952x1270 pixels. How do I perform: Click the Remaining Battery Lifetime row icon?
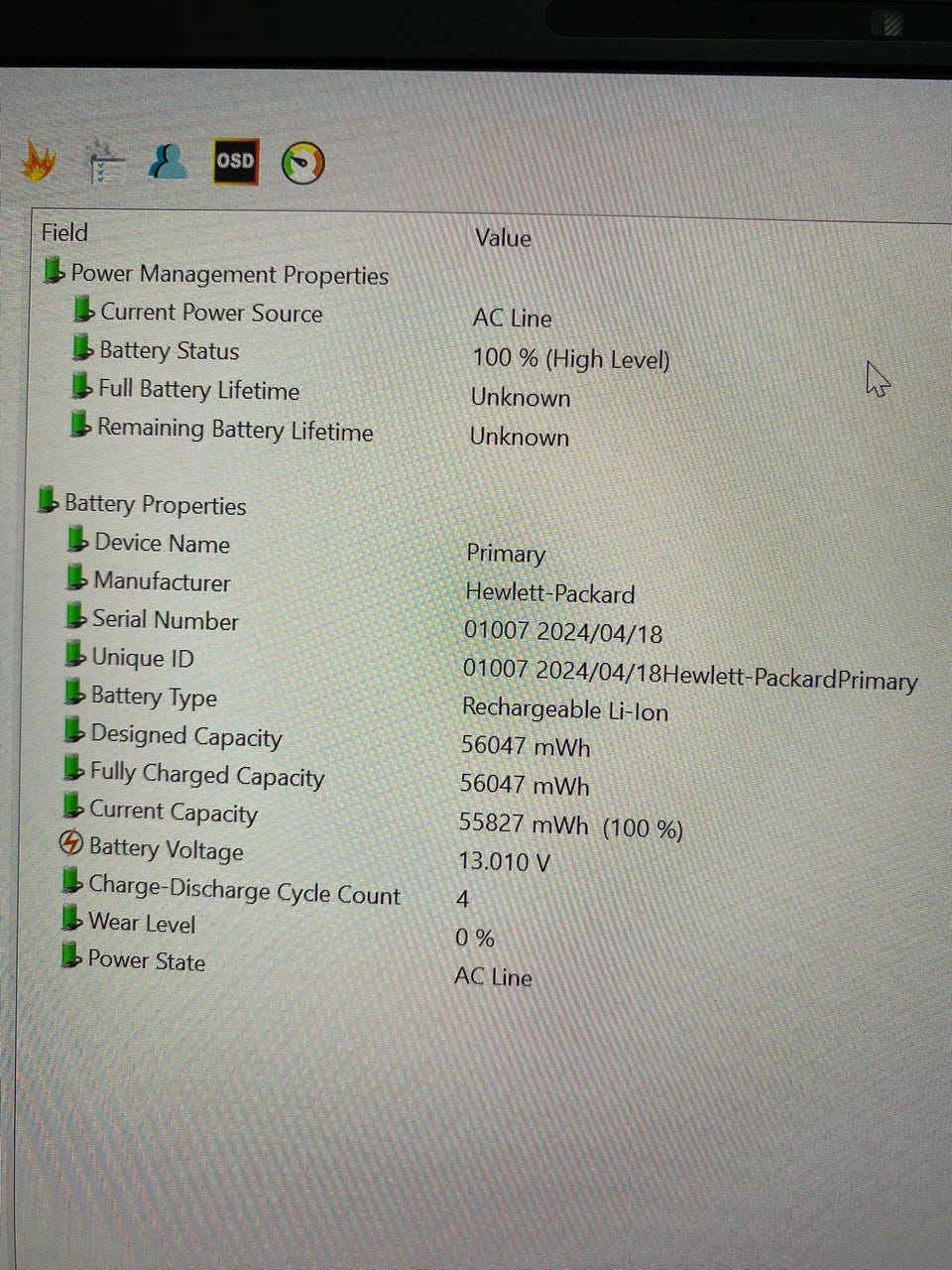(x=79, y=425)
